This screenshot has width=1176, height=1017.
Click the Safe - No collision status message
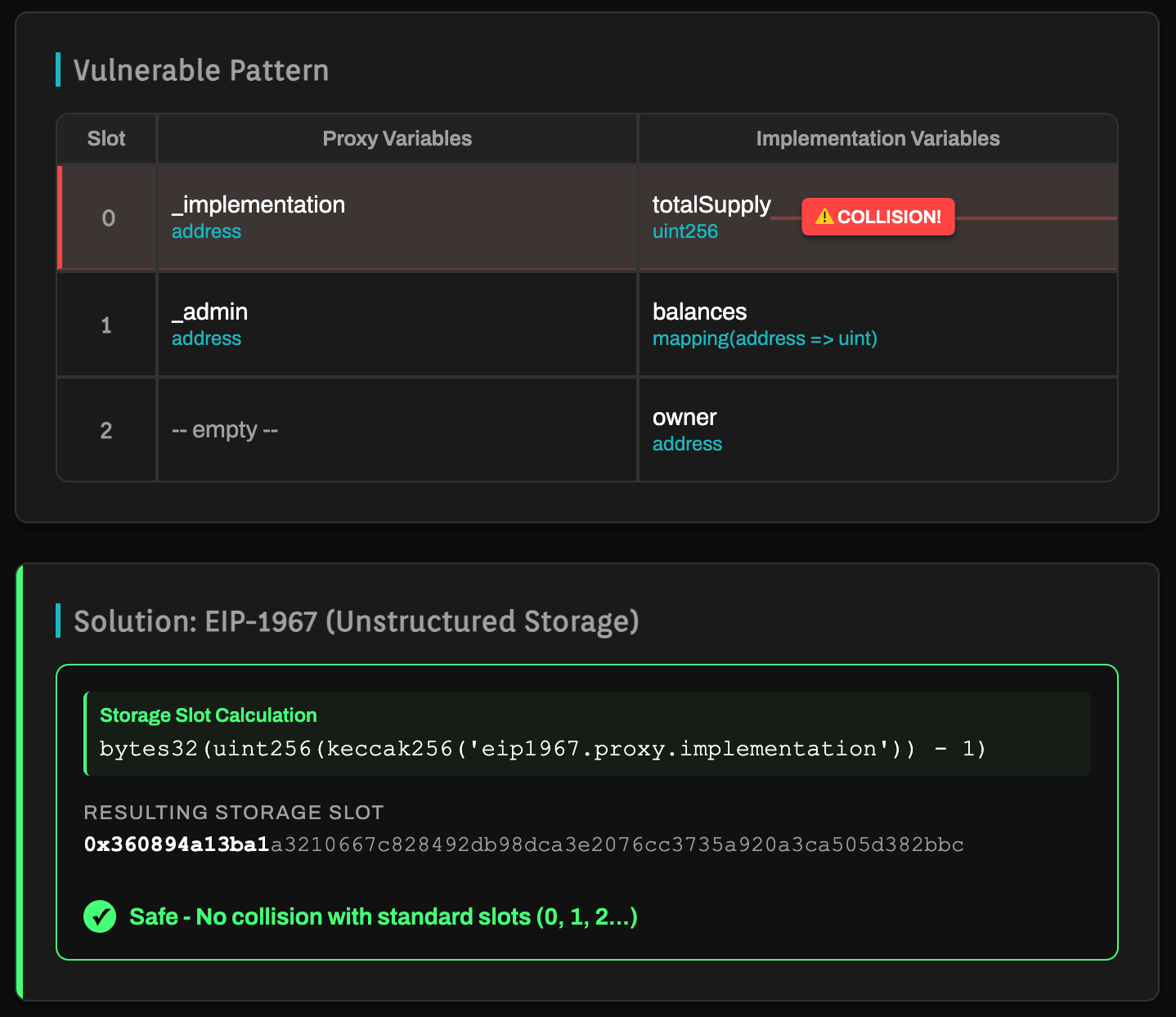[x=384, y=916]
